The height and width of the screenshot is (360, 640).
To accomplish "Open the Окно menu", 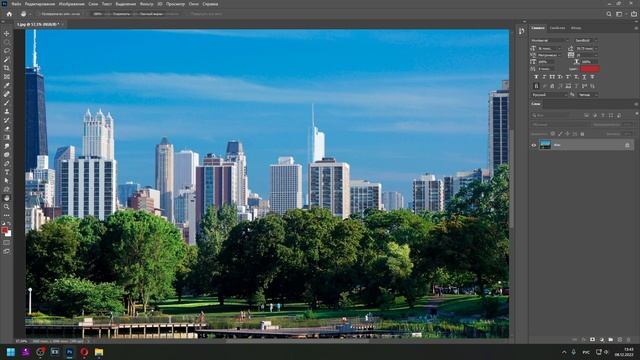I will (x=193, y=4).
